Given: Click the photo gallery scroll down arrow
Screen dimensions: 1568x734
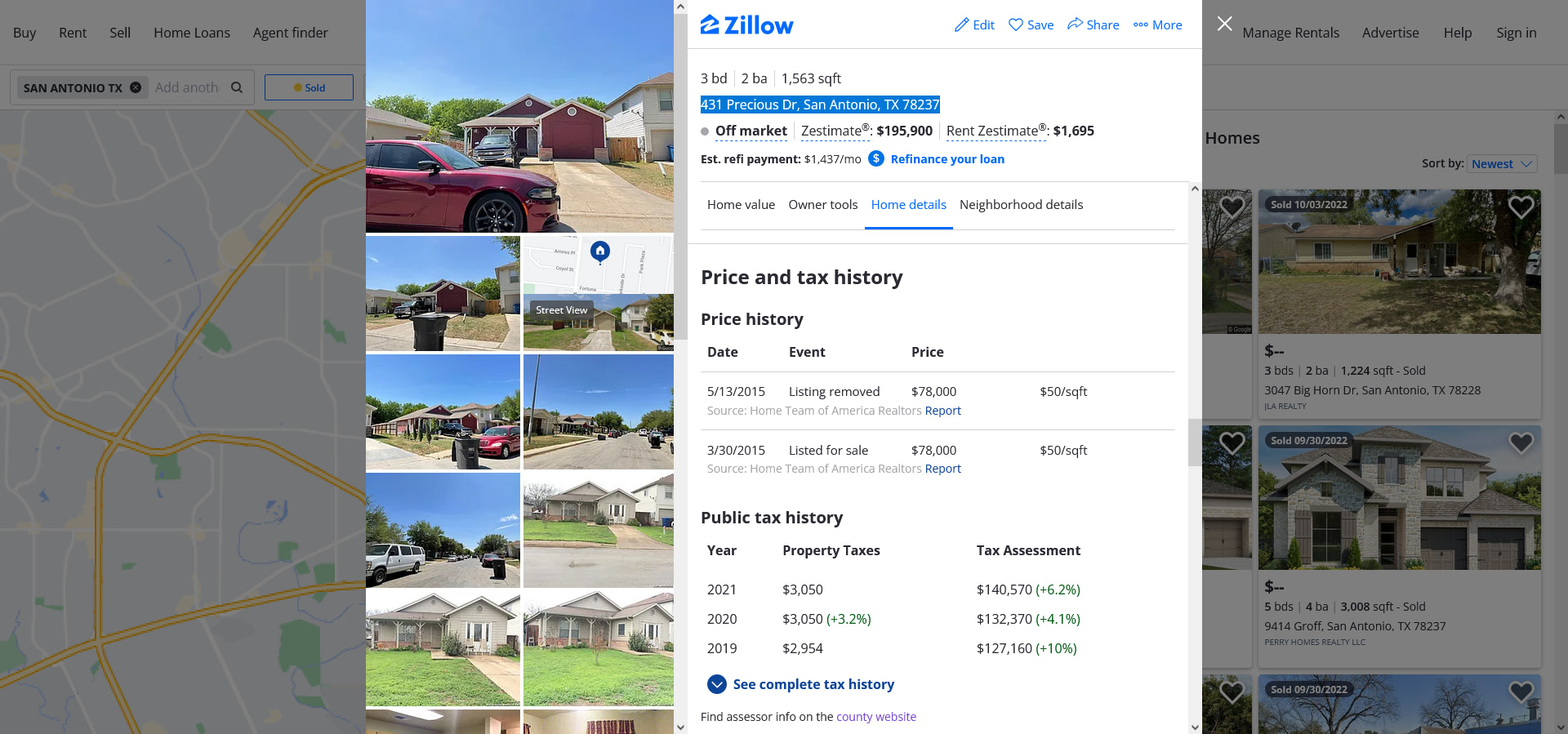Looking at the screenshot, I should click(680, 727).
